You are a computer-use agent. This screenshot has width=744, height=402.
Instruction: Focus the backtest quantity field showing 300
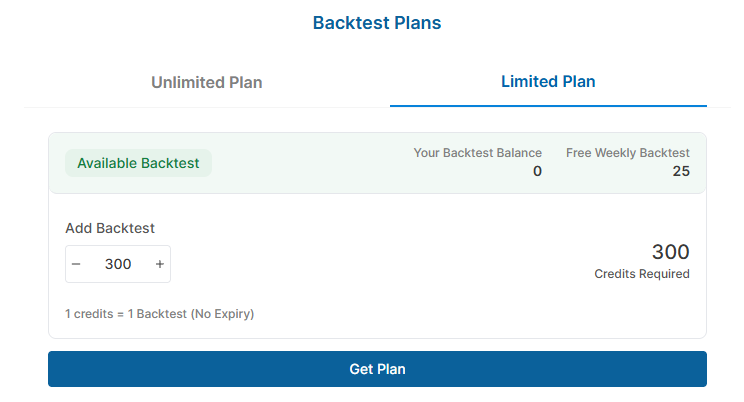118,264
